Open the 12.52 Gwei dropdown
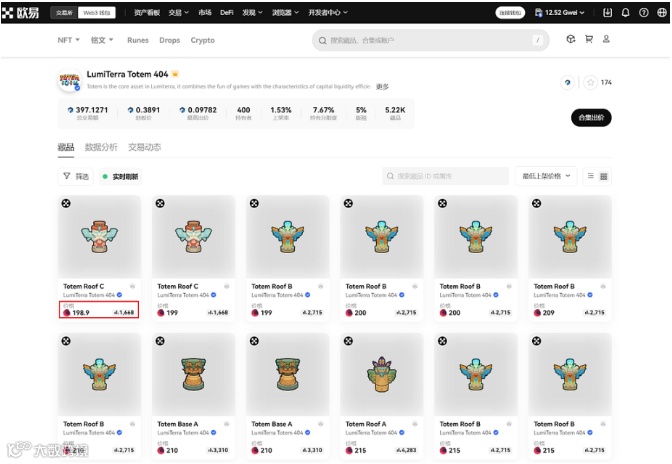This screenshot has height=464, width=672. pos(560,12)
